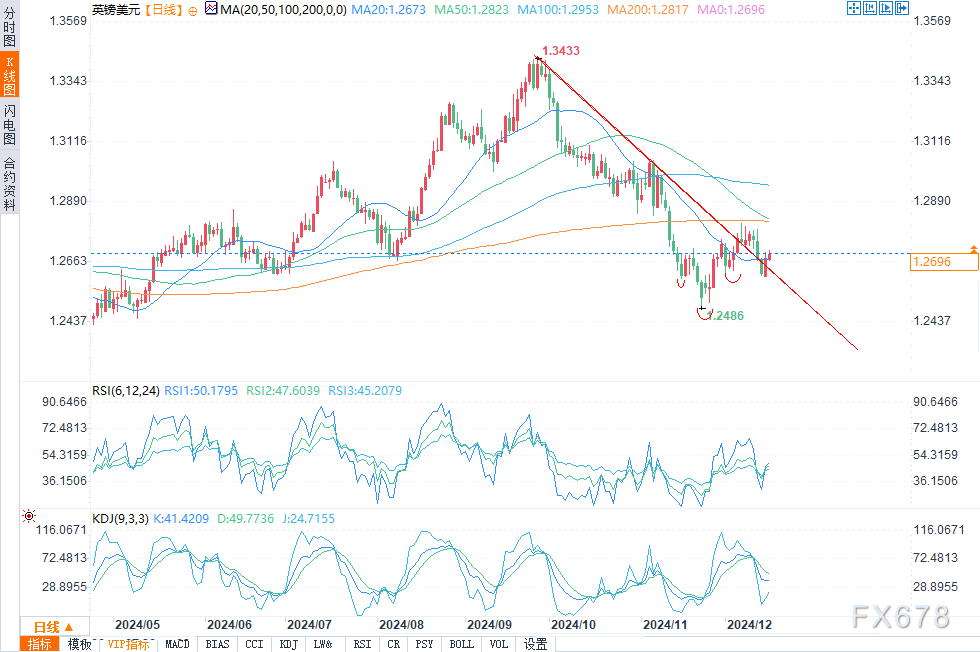This screenshot has height=652, width=980.
Task: Click the 2024/10 date on time axis
Action: tap(573, 624)
